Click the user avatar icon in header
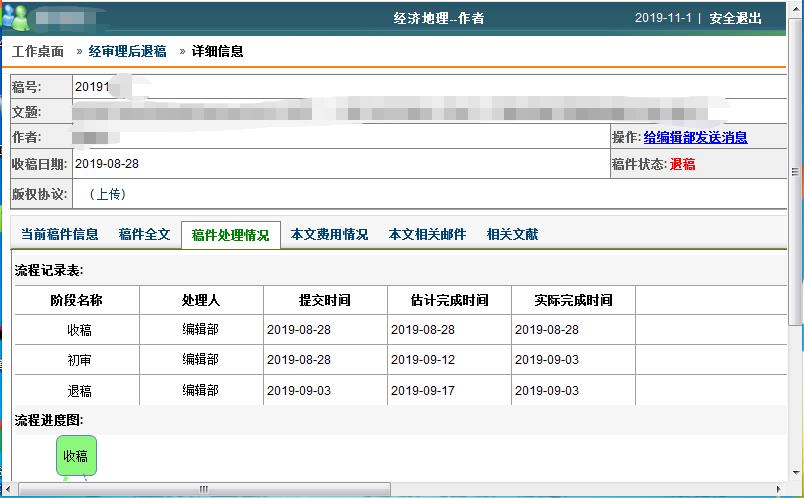804x498 pixels. (x=15, y=17)
